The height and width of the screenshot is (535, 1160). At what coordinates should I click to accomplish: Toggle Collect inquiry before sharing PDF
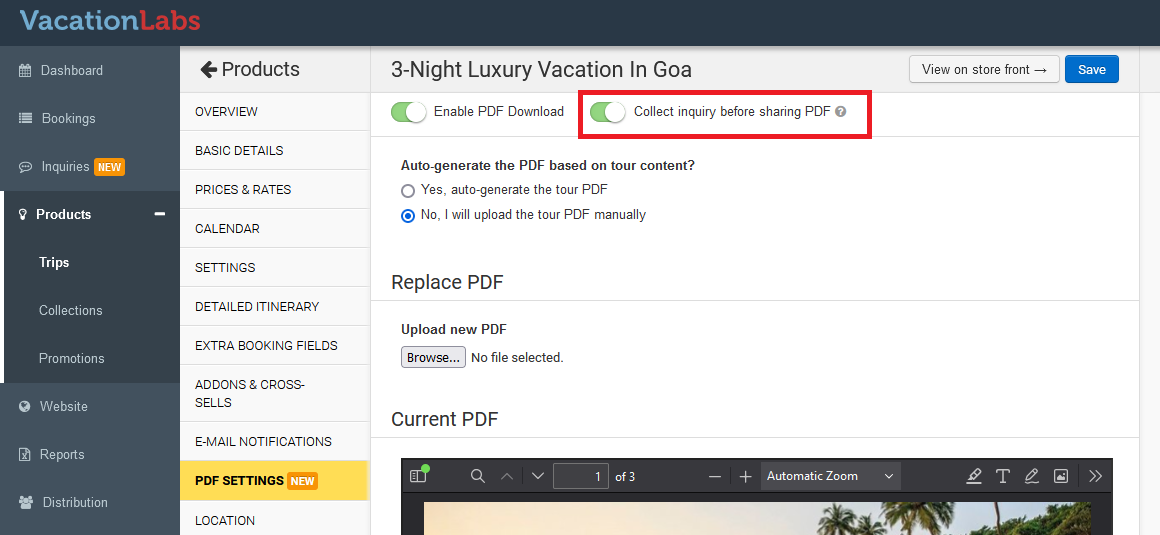click(607, 112)
